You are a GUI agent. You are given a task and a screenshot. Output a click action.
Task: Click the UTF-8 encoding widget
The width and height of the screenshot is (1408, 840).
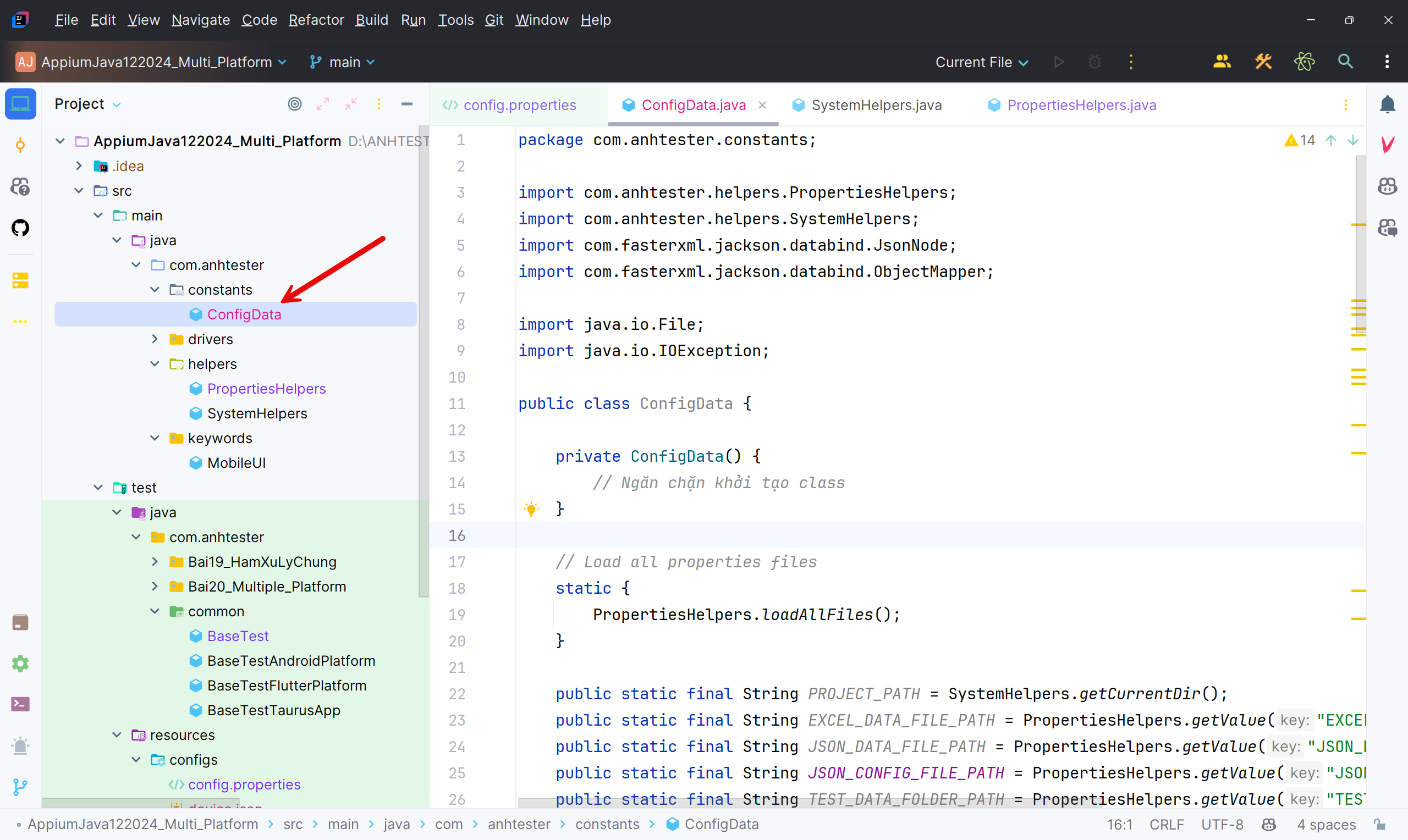1222,824
